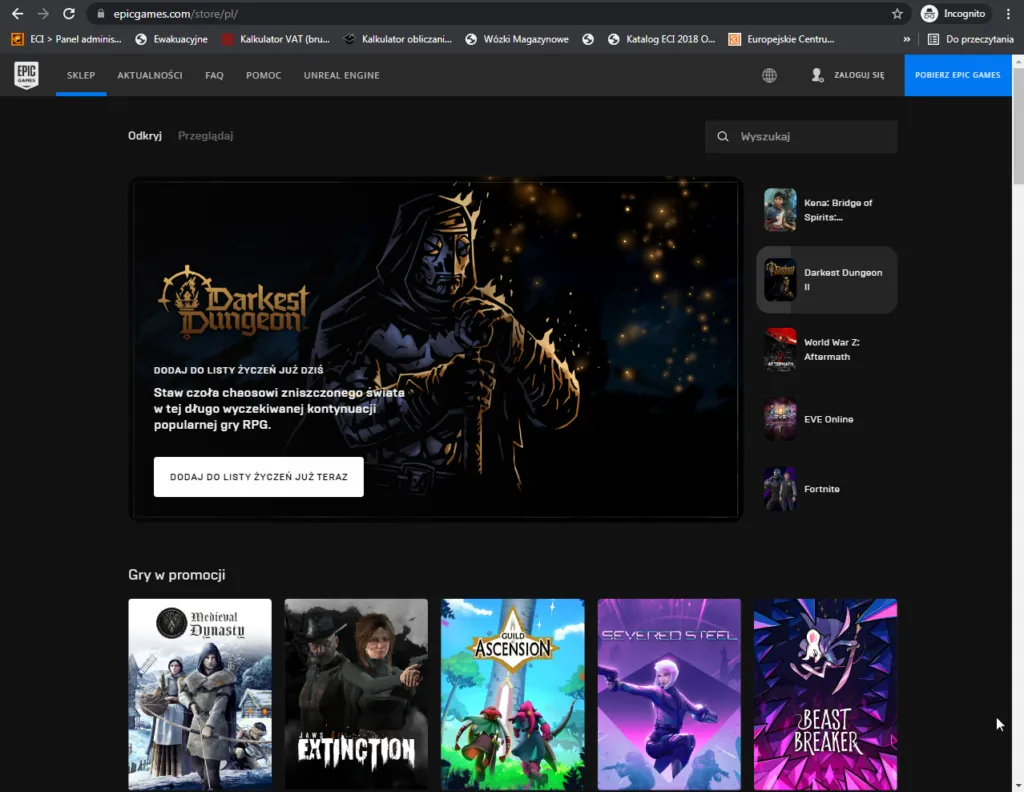The image size is (1024, 792).
Task: Select World War Z: Aftermath carousel item
Action: pos(827,349)
